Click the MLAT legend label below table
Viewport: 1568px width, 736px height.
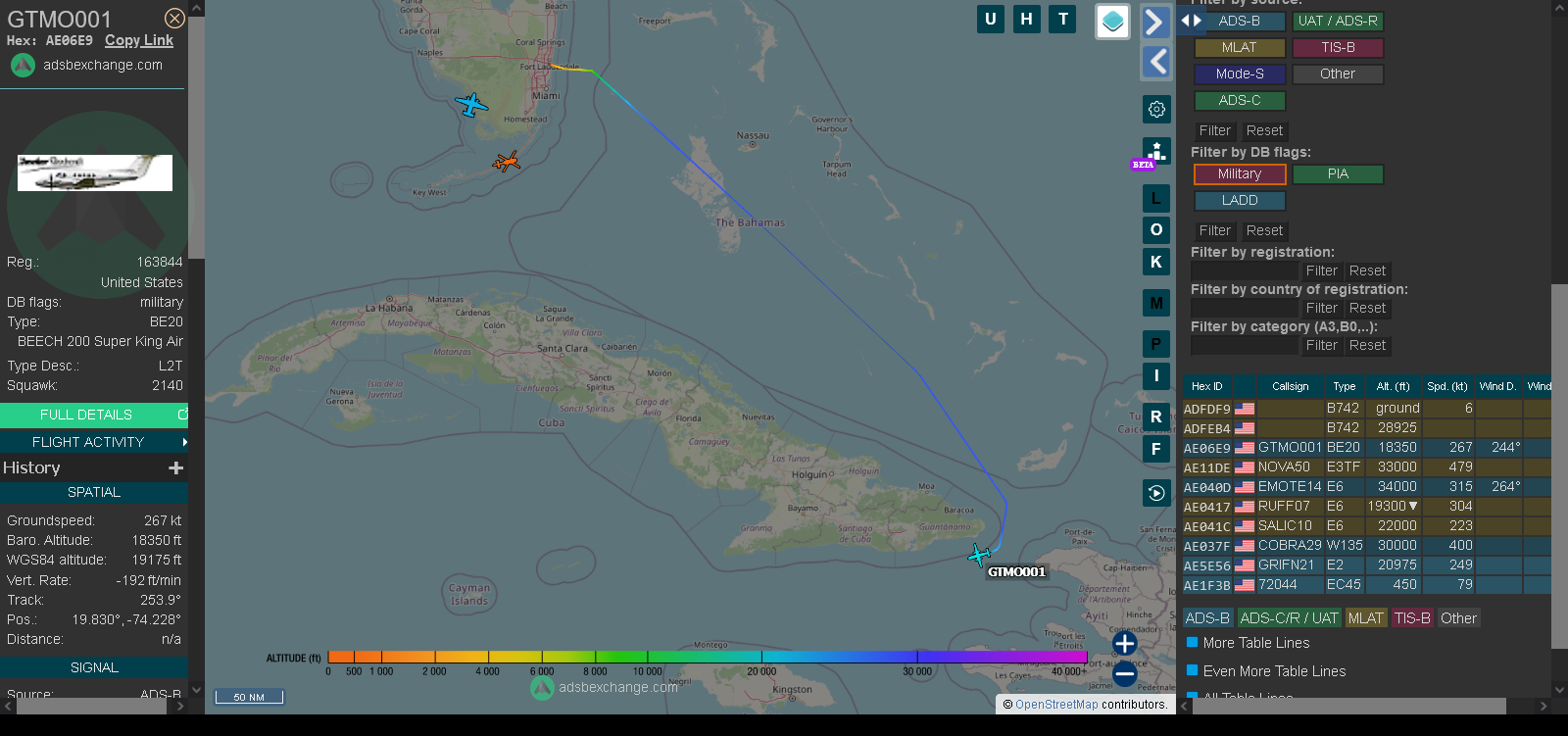pyautogui.click(x=1365, y=618)
